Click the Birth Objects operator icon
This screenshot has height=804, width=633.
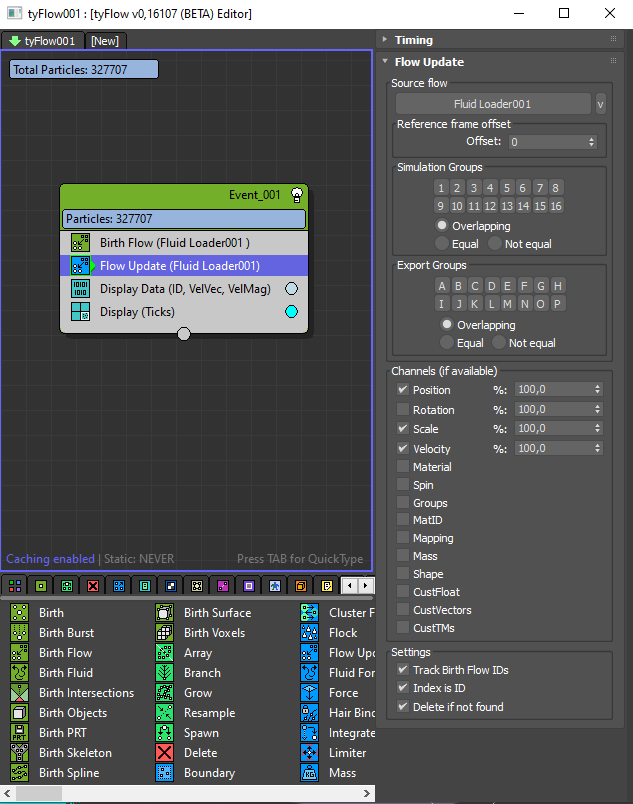coord(19,713)
